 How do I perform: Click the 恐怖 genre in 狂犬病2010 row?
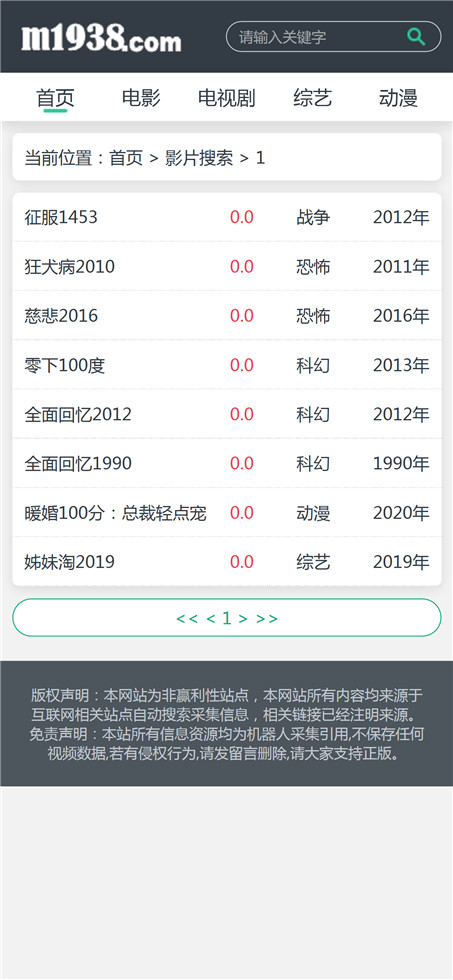(x=313, y=266)
